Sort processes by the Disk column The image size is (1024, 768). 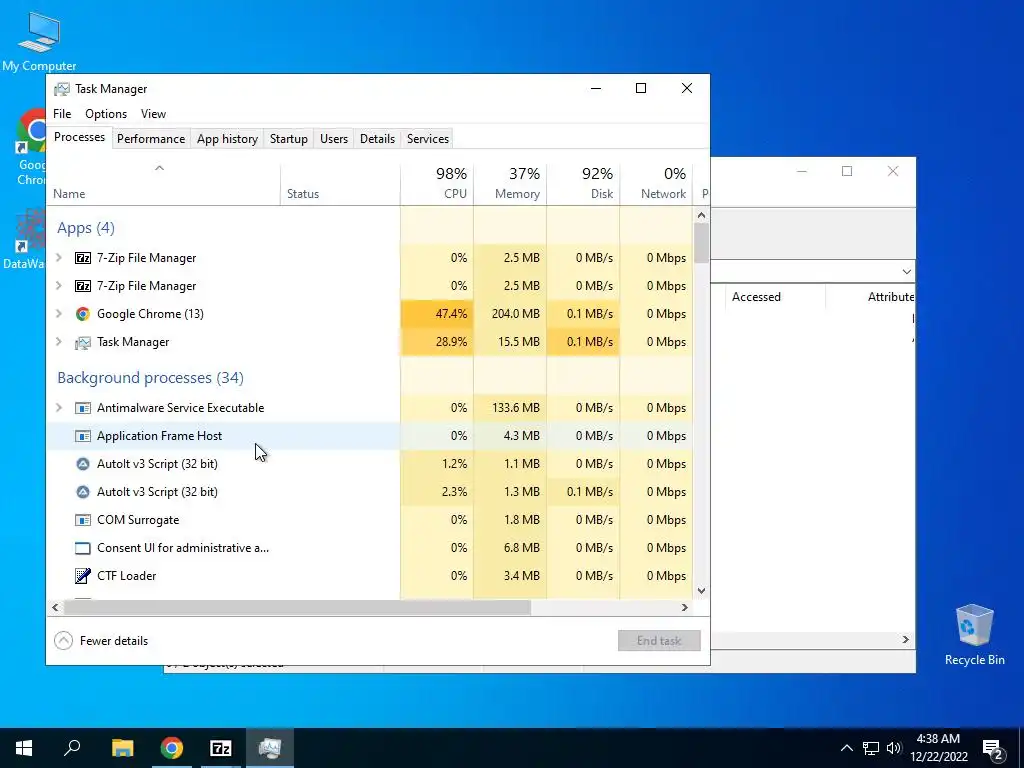[583, 184]
